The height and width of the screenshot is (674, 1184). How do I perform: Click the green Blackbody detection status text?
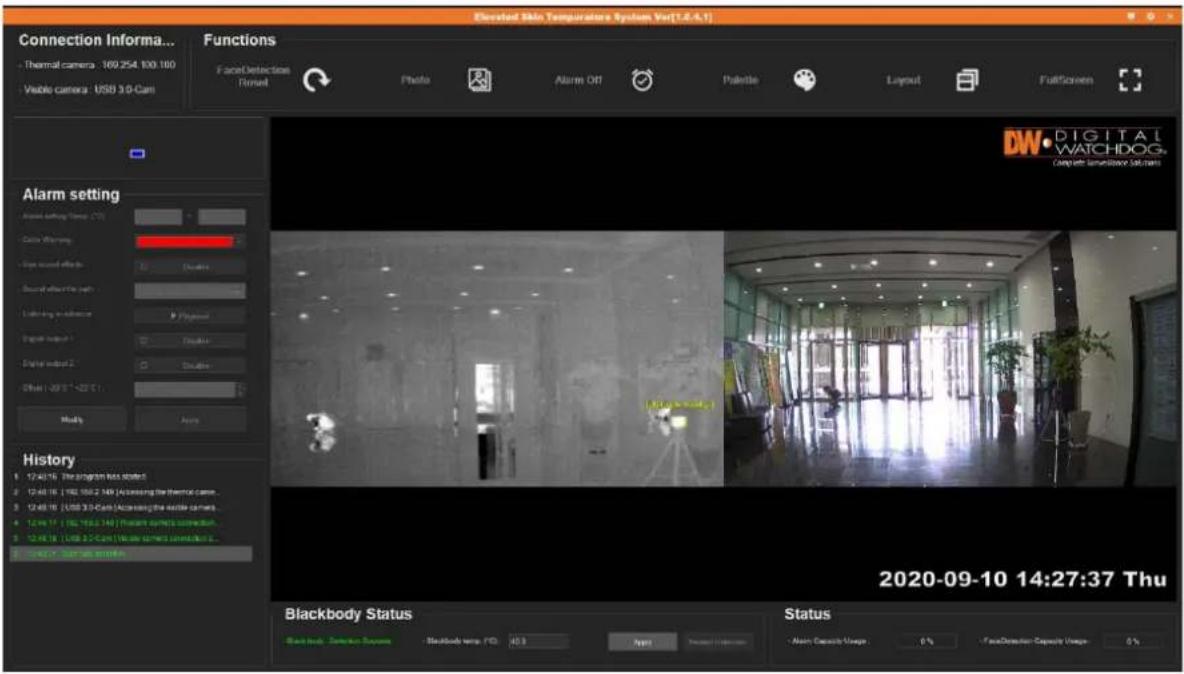[x=338, y=642]
